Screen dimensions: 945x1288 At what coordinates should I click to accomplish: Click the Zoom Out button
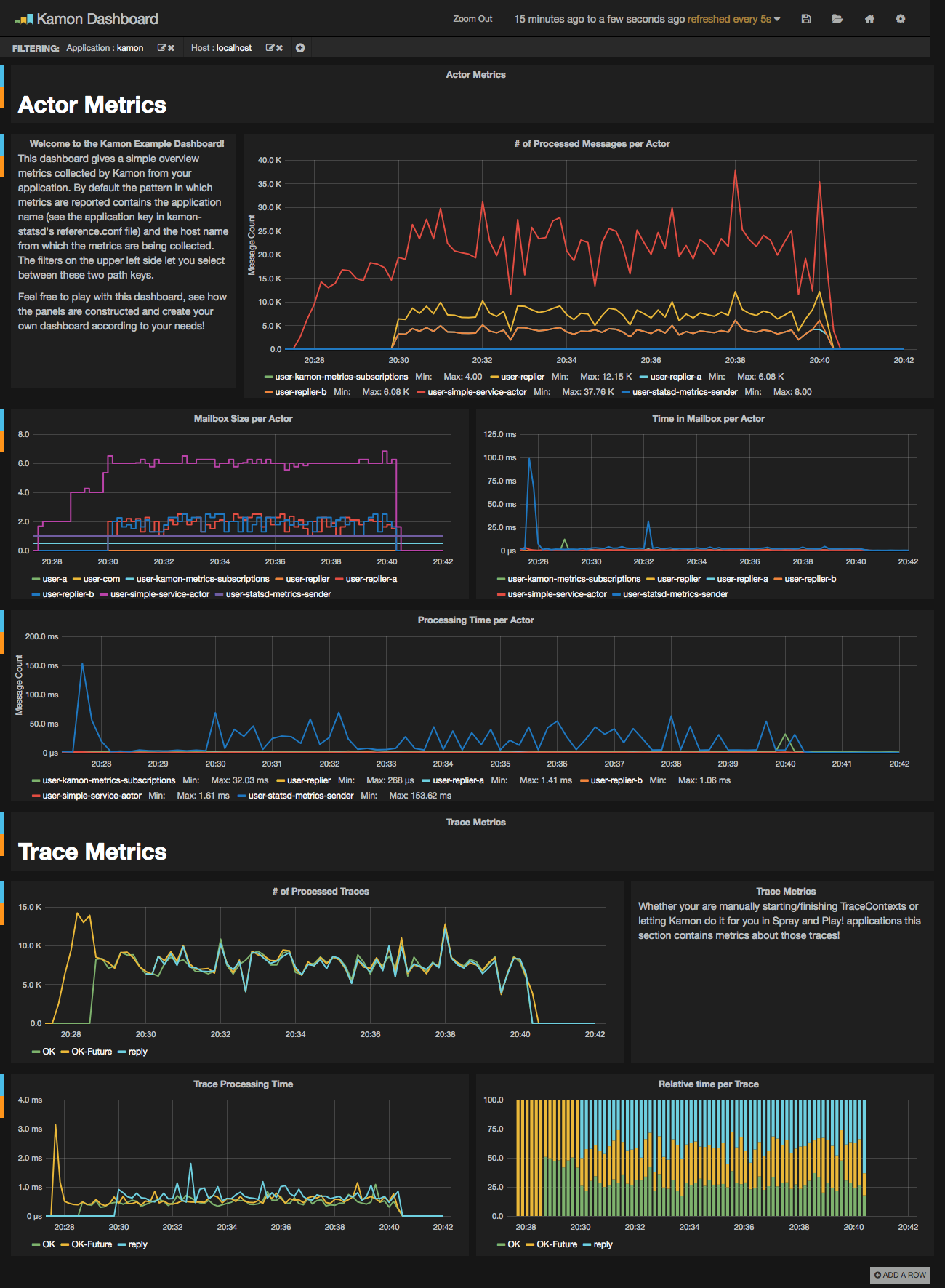(472, 19)
